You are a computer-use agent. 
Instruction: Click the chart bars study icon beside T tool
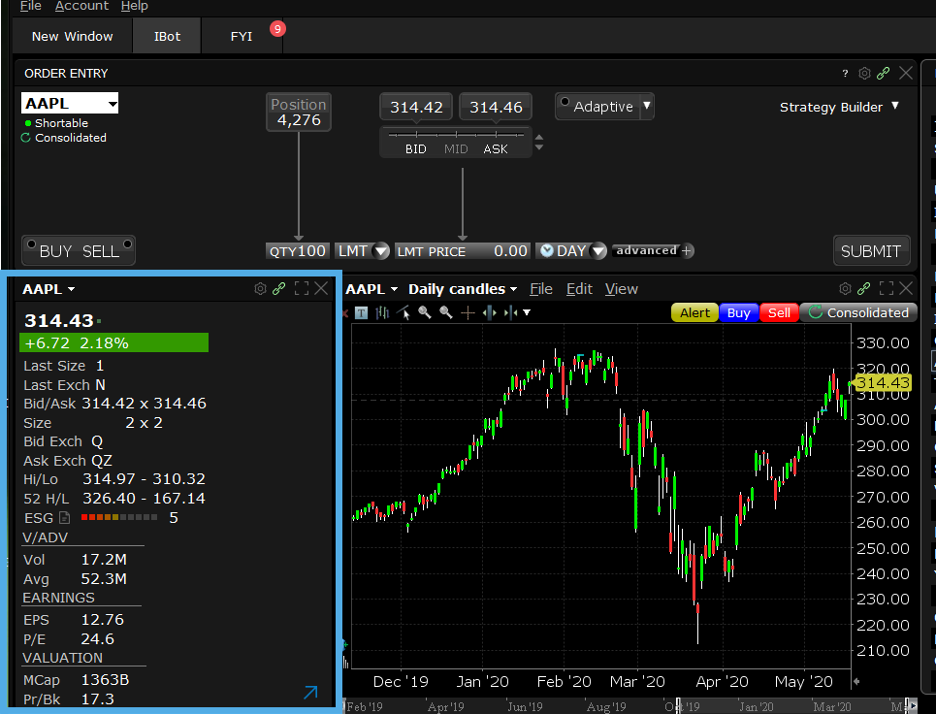[x=382, y=313]
